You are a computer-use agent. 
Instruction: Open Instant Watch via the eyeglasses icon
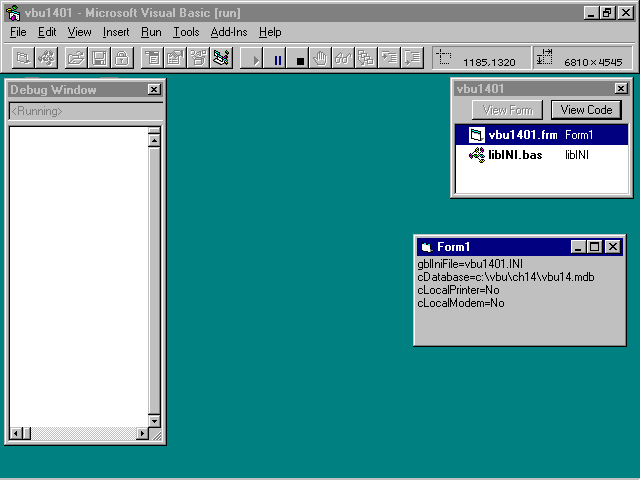point(343,59)
